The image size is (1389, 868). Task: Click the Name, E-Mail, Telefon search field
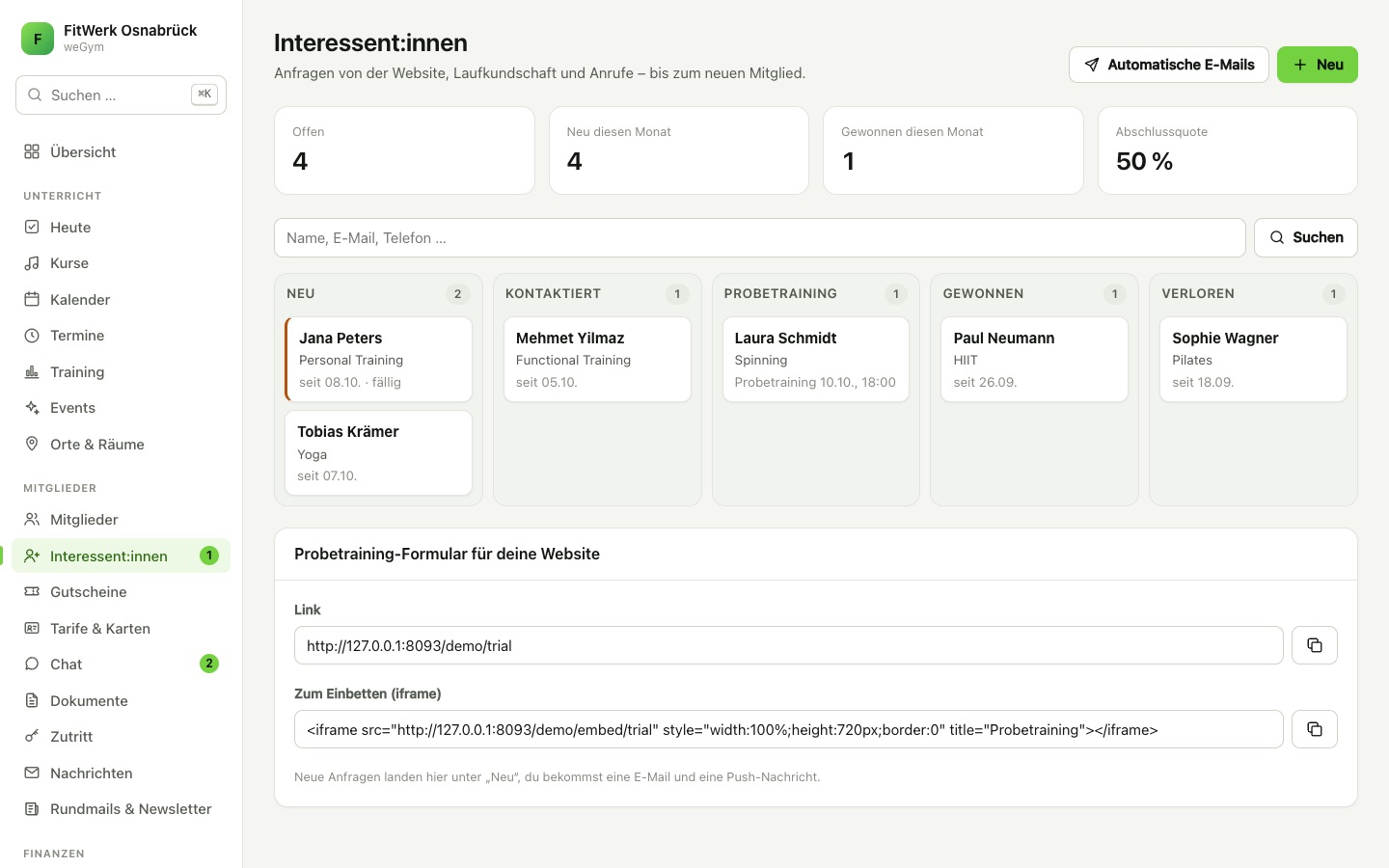click(x=760, y=237)
